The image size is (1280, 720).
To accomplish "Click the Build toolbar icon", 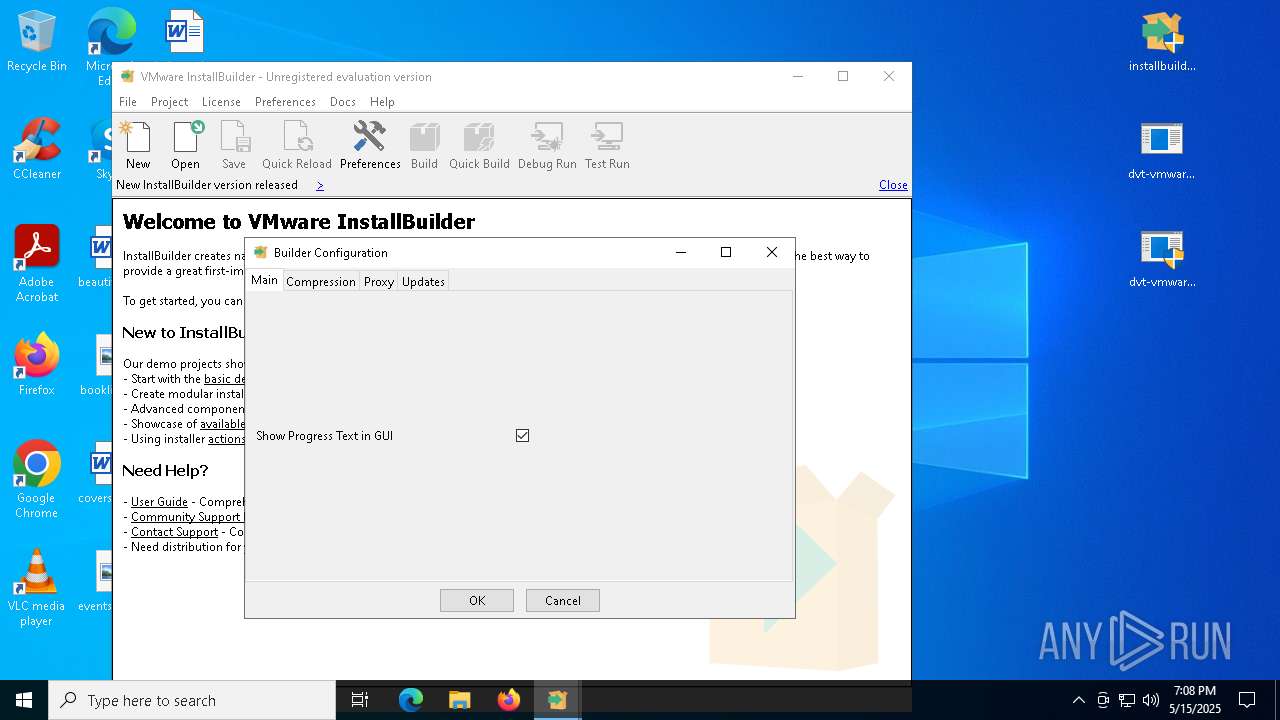I will tap(425, 145).
